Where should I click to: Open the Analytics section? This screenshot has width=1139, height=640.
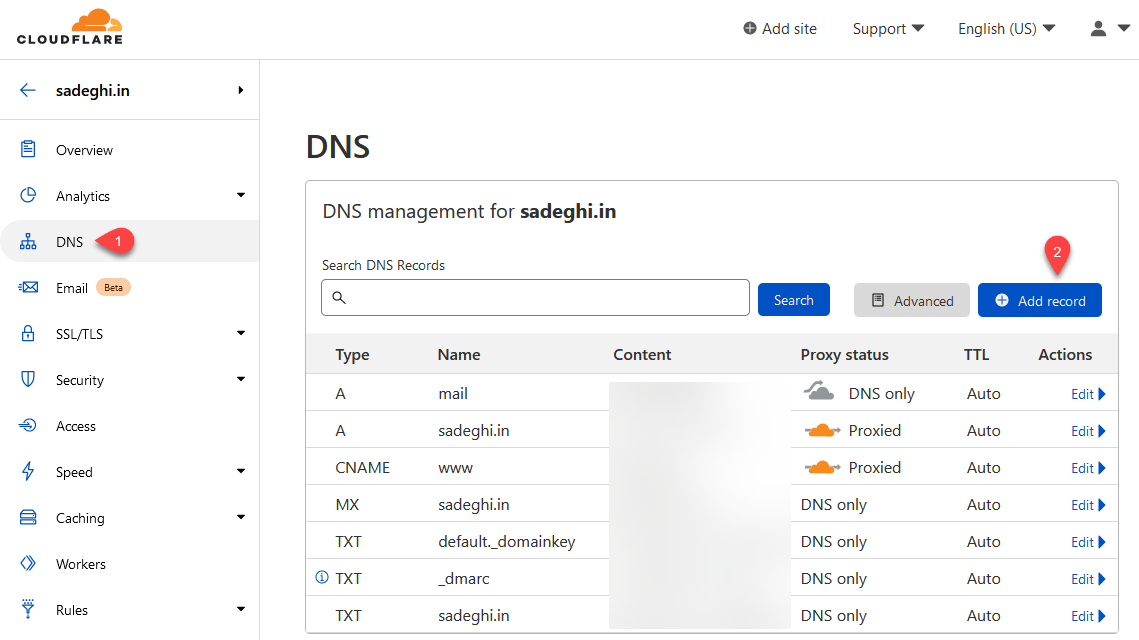83,196
